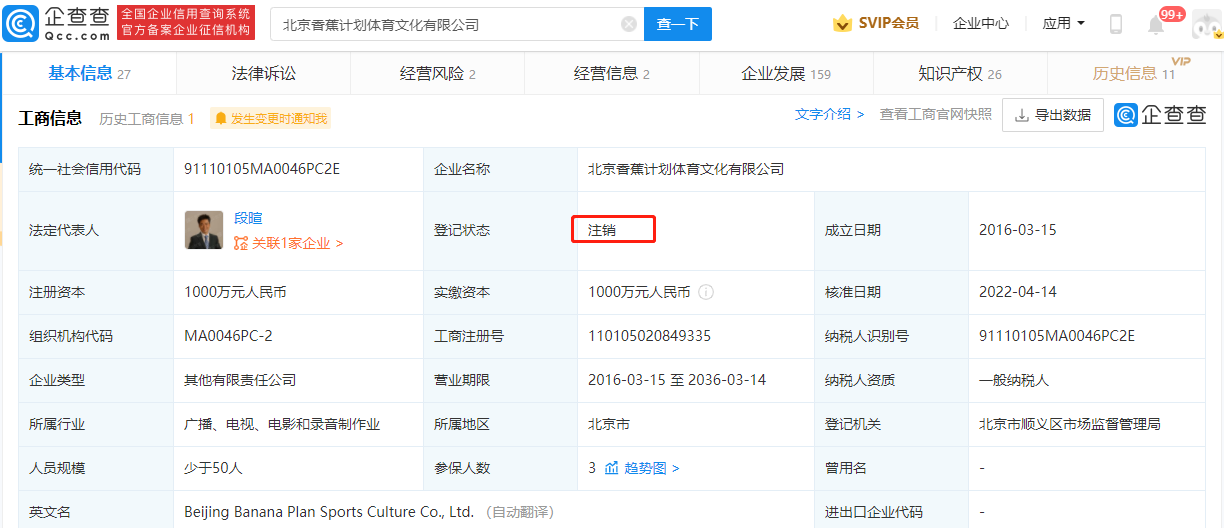Click 少于50人 staff size value
The width and height of the screenshot is (1224, 528).
coord(213,468)
